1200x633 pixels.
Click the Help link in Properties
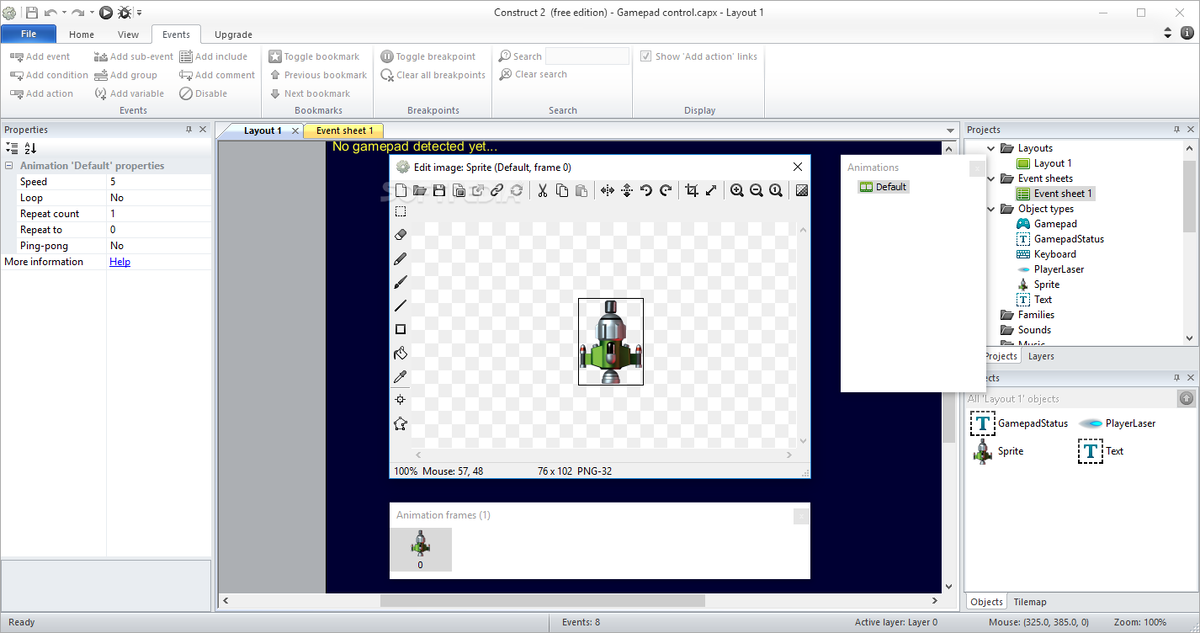120,262
